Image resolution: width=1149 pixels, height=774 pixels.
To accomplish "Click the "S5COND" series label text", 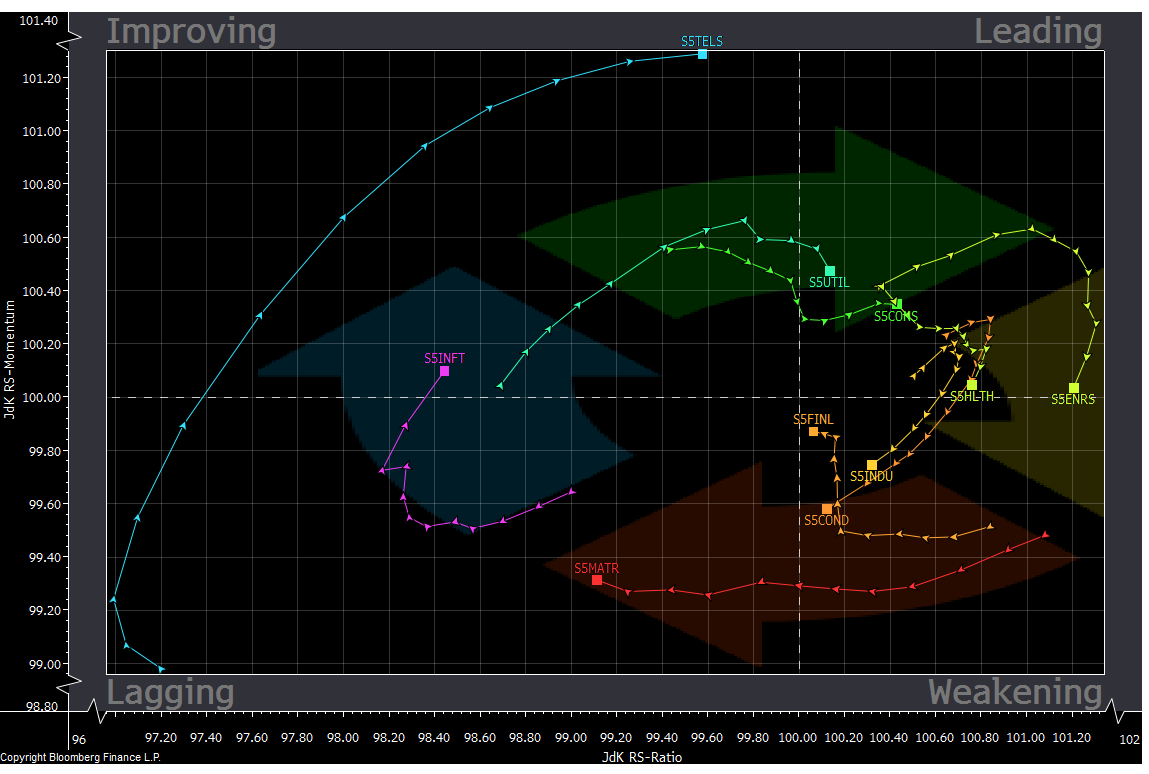I will [x=827, y=520].
